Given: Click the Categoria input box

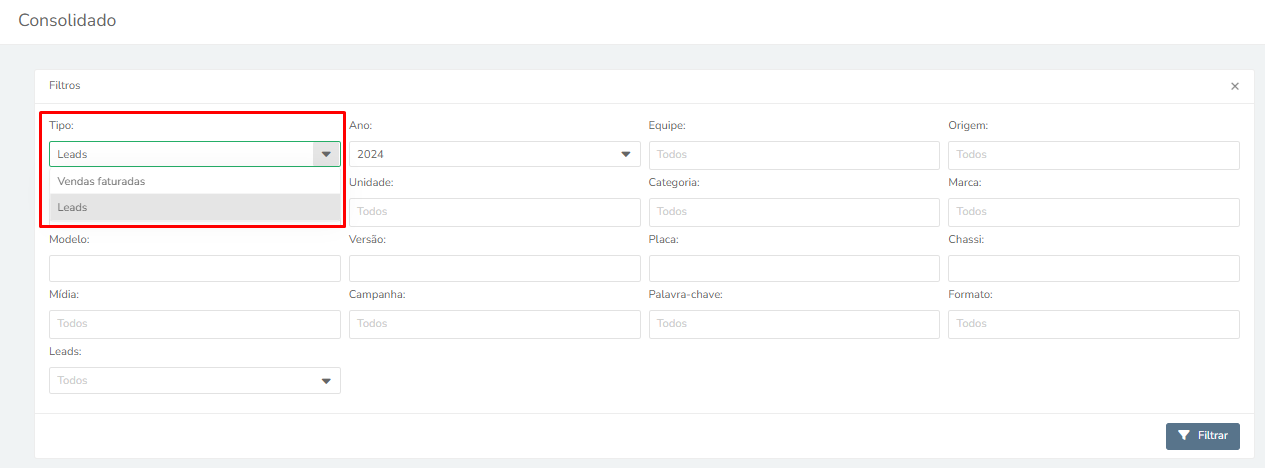Looking at the screenshot, I should tap(794, 212).
